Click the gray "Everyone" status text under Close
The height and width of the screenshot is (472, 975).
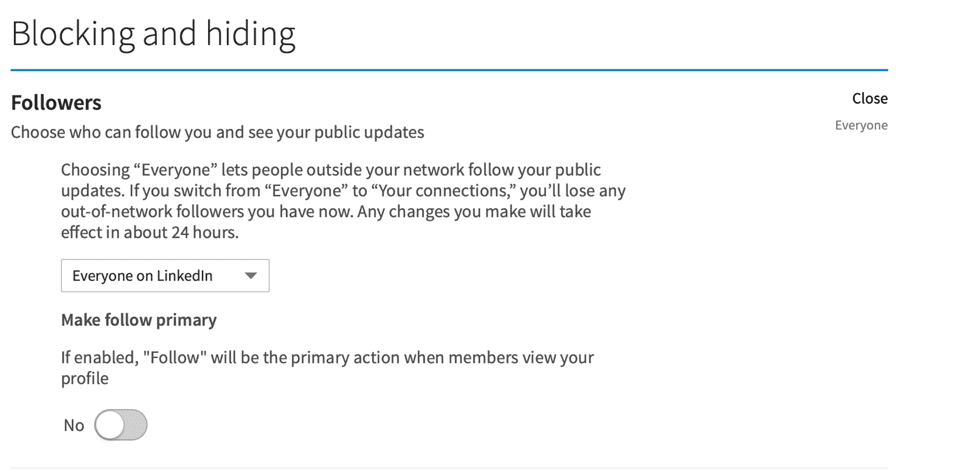[861, 125]
